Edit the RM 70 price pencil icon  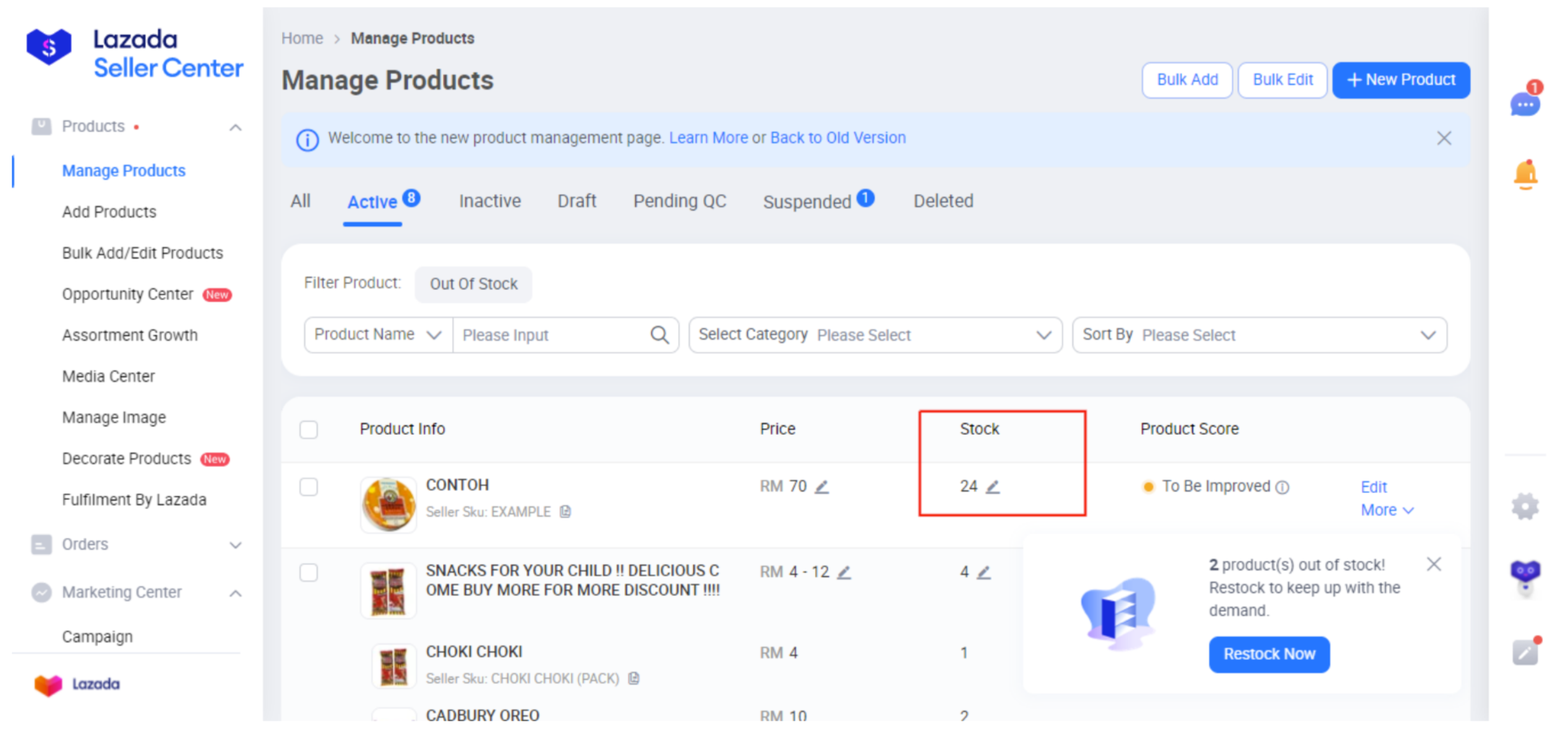point(821,487)
